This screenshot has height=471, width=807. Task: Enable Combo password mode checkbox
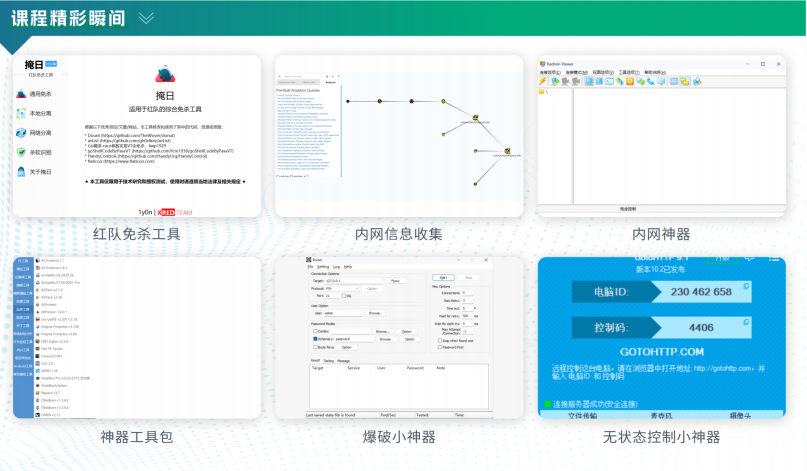coord(315,331)
